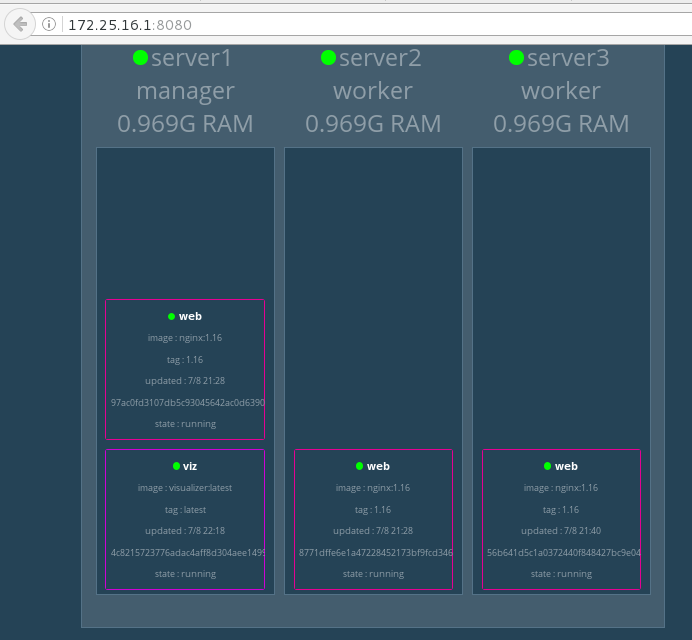Click updated : 7/8 21:28 on server1 web
692x640 pixels.
[185, 381]
